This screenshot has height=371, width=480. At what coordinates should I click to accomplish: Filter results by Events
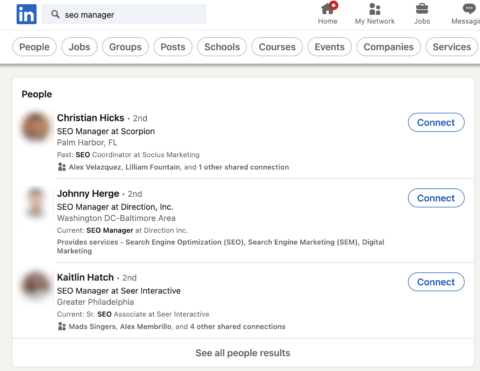point(329,47)
